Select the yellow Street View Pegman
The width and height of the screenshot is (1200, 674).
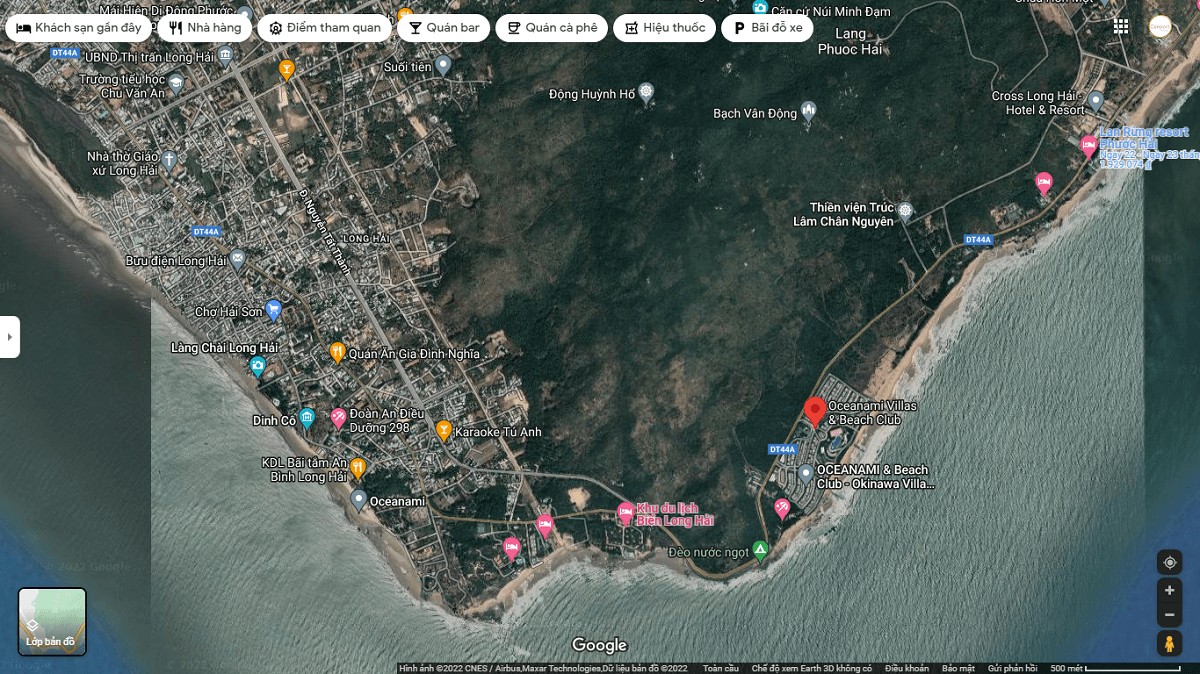click(x=1169, y=644)
